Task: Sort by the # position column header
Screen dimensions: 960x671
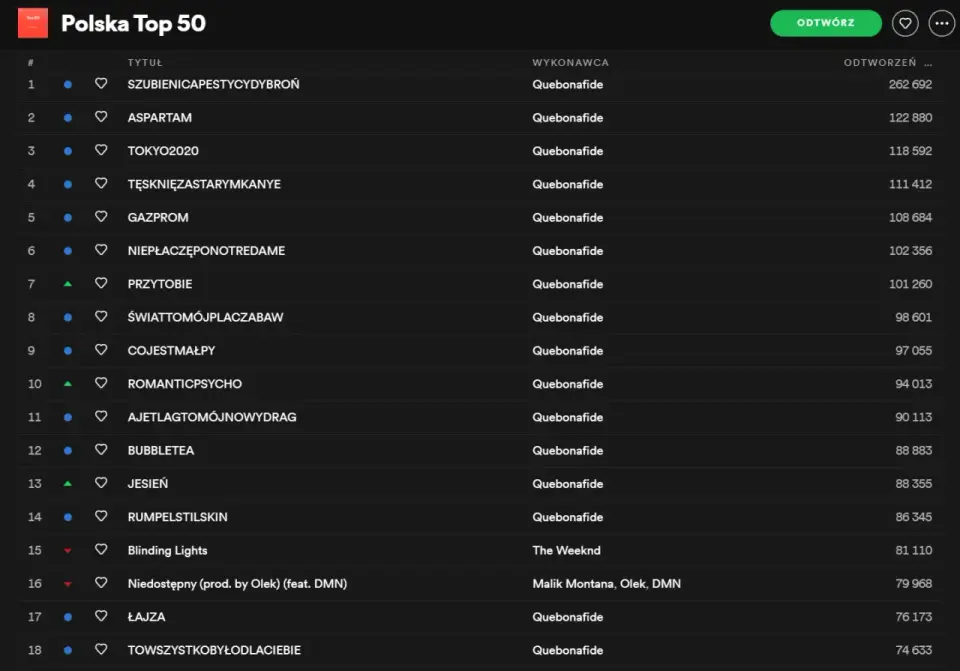Action: [x=31, y=62]
